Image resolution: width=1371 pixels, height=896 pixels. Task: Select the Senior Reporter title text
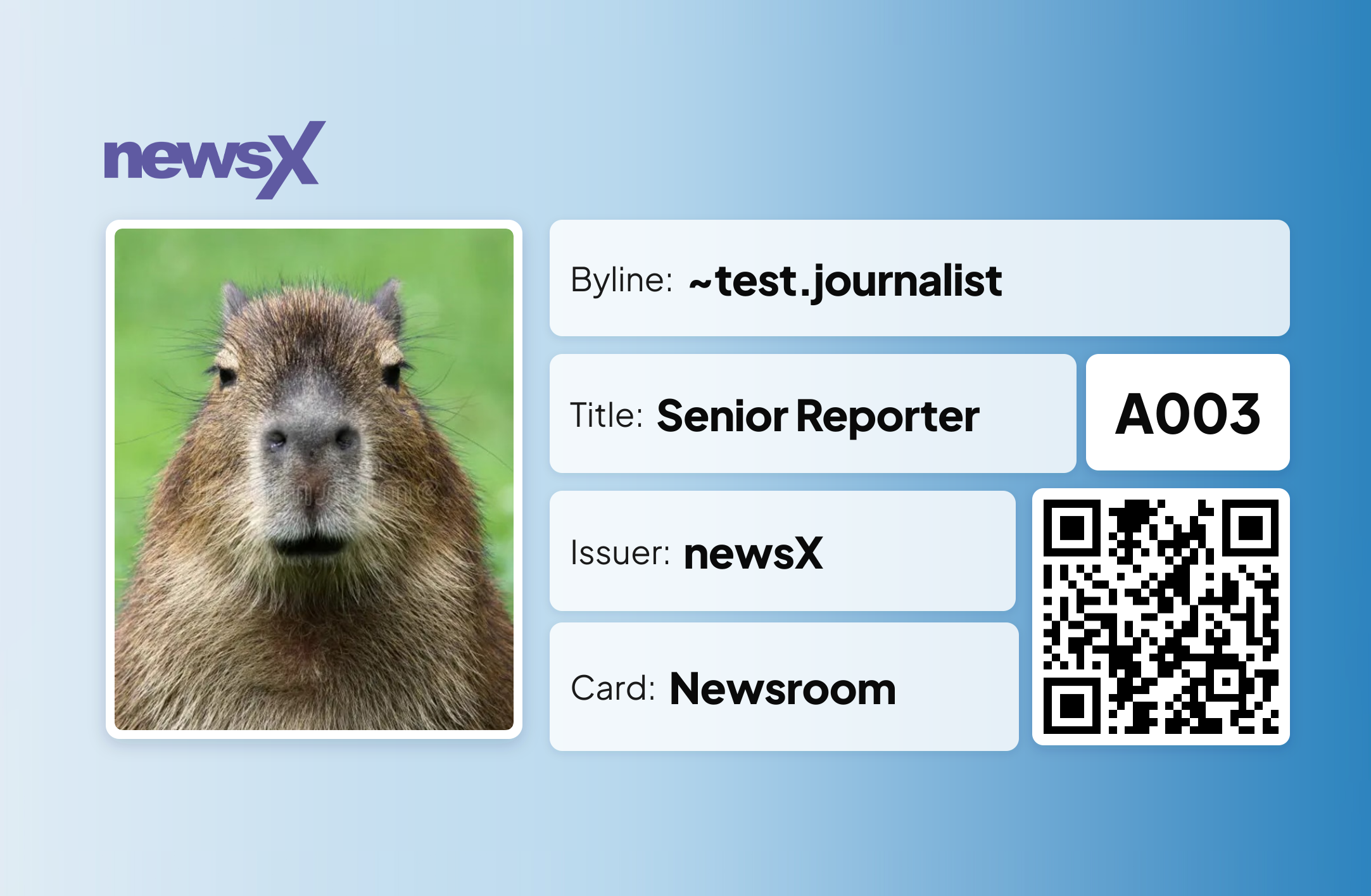(x=818, y=417)
